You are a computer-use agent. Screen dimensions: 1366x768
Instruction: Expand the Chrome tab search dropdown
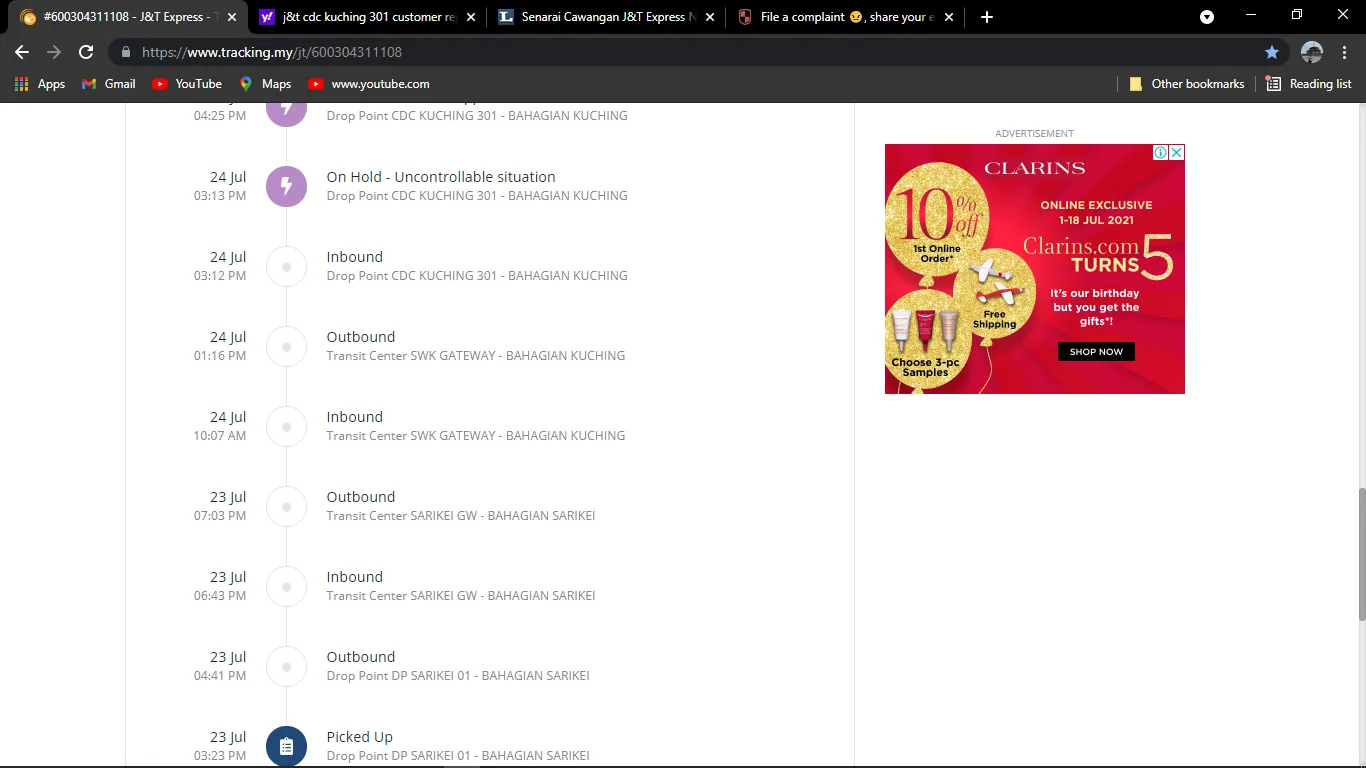pos(1207,17)
